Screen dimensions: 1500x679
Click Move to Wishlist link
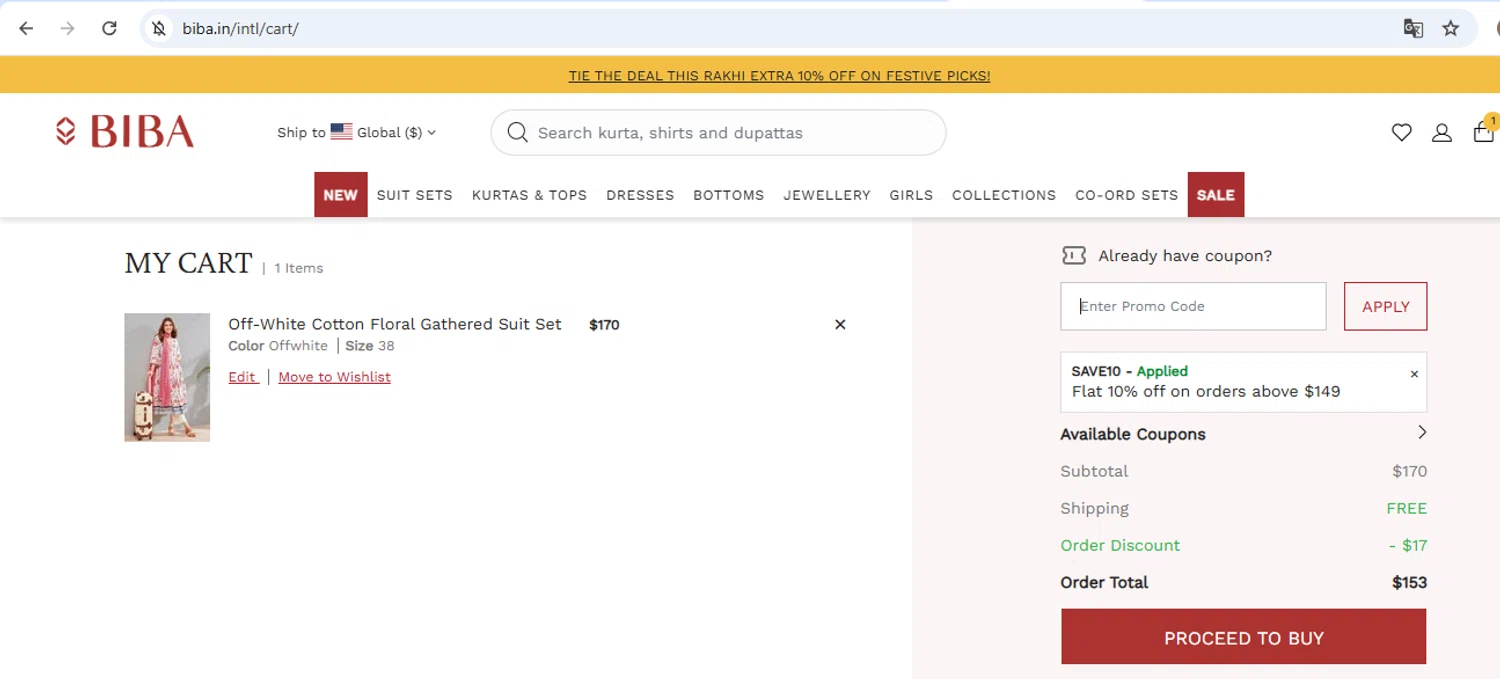334,377
